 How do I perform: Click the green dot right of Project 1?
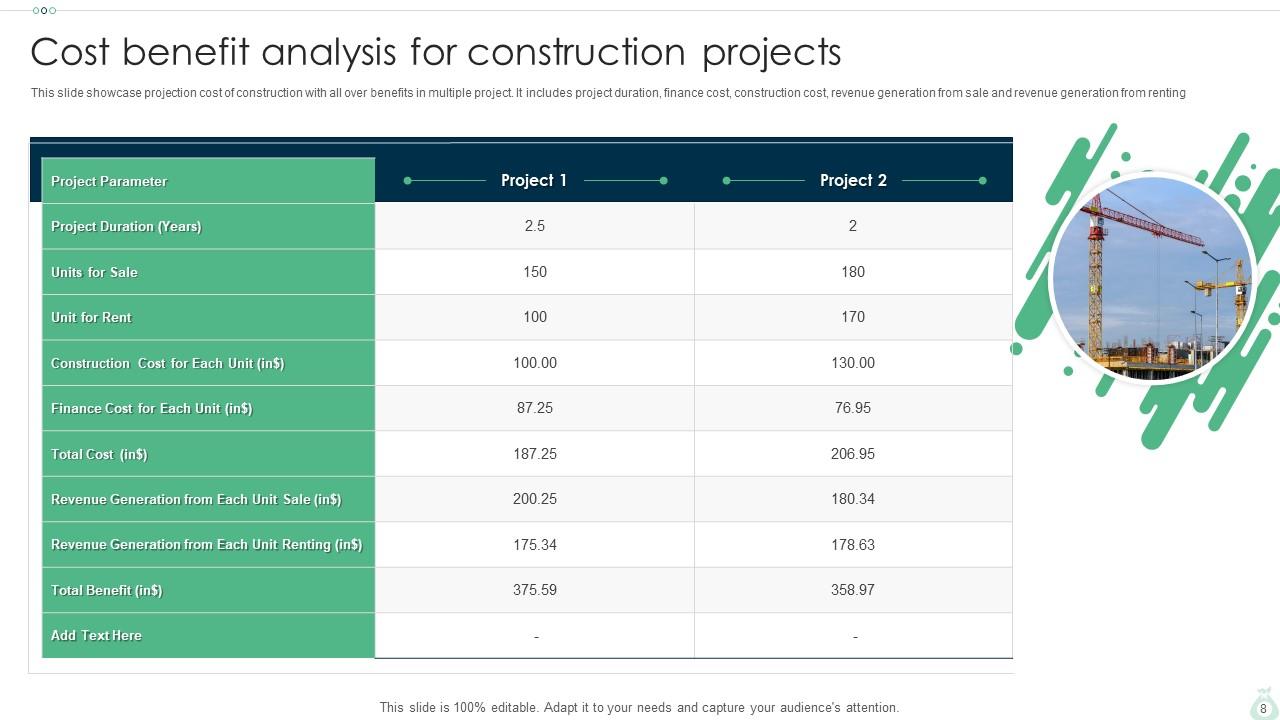coord(662,181)
